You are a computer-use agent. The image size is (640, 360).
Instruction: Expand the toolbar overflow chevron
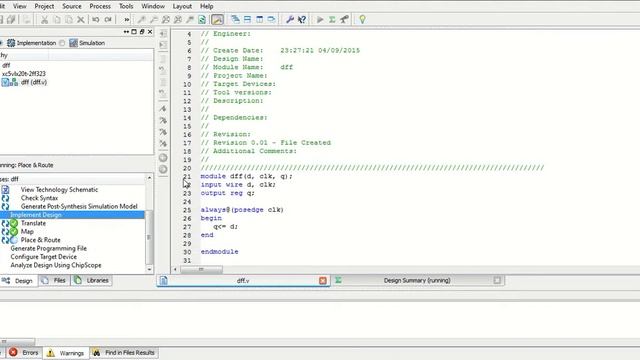tap(127, 20)
